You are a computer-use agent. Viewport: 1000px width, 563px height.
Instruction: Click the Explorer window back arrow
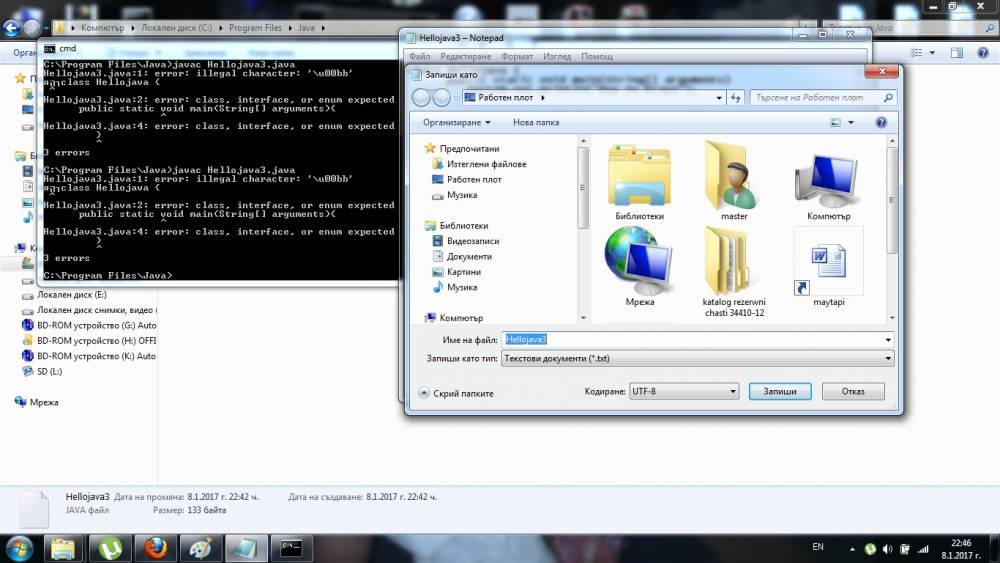point(11,27)
